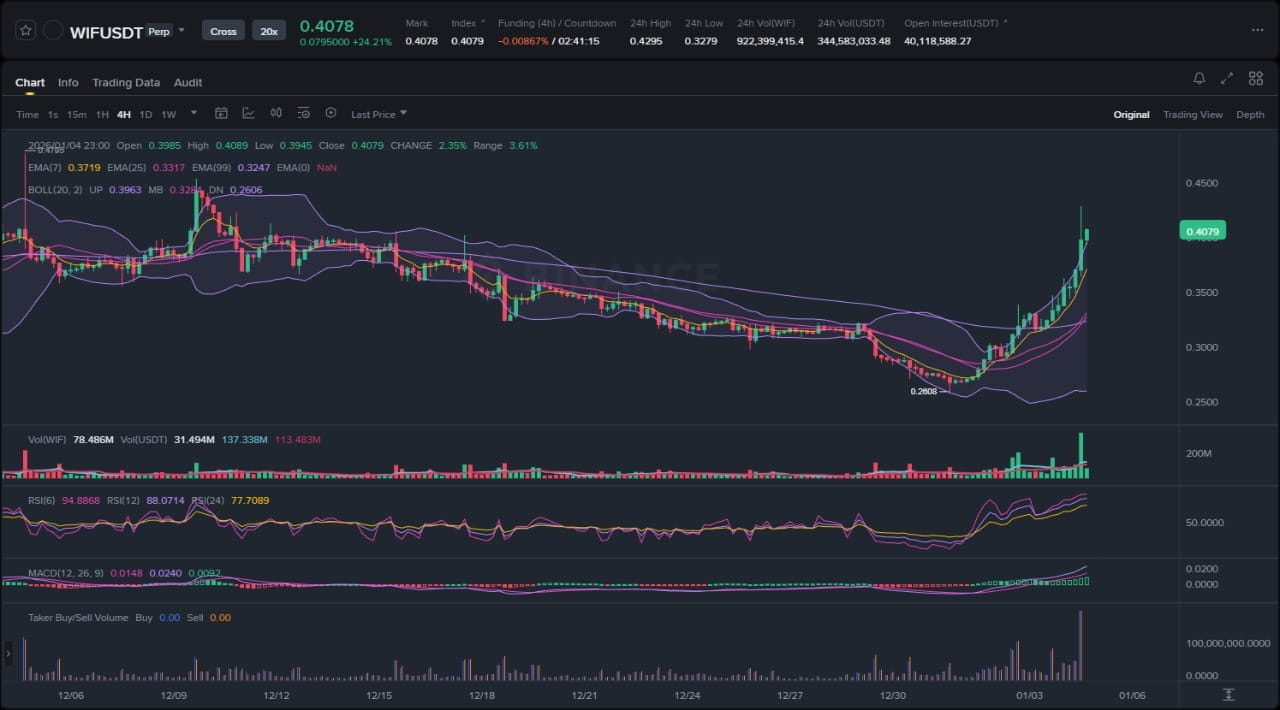This screenshot has height=710, width=1280.
Task: Switch to the Original chart view
Action: click(x=1131, y=114)
